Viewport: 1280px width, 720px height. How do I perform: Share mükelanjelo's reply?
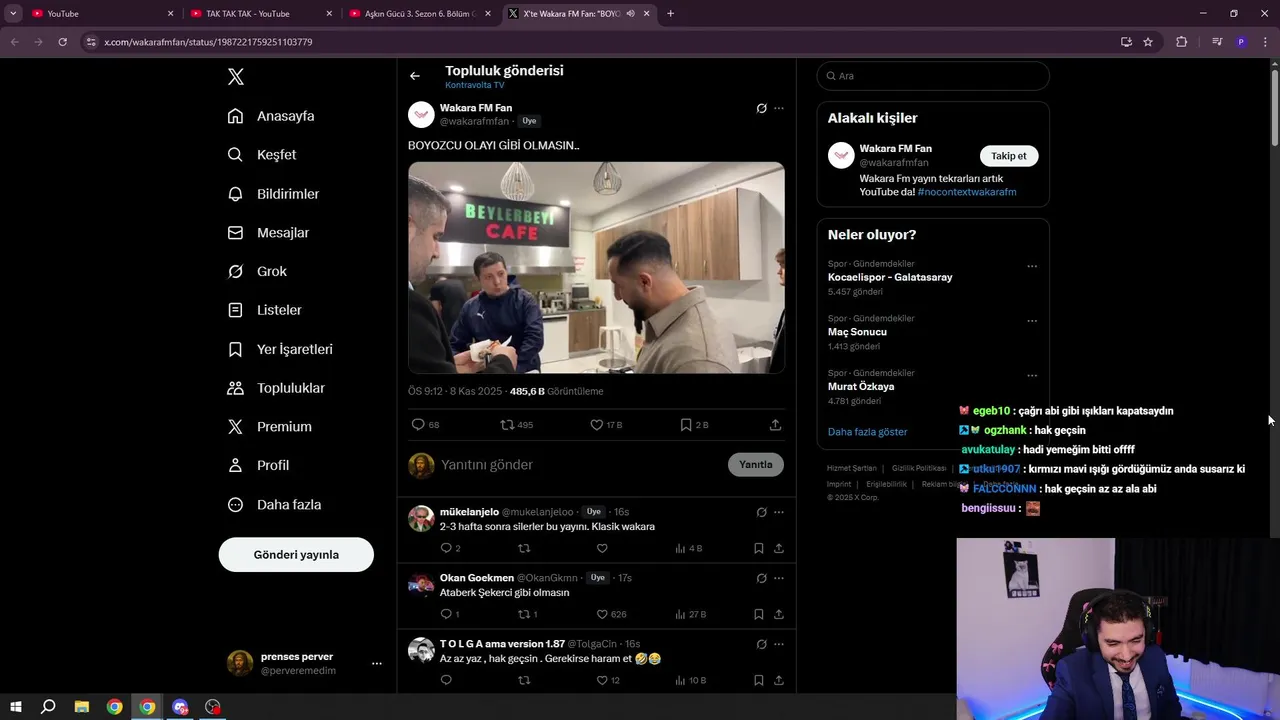click(x=779, y=548)
